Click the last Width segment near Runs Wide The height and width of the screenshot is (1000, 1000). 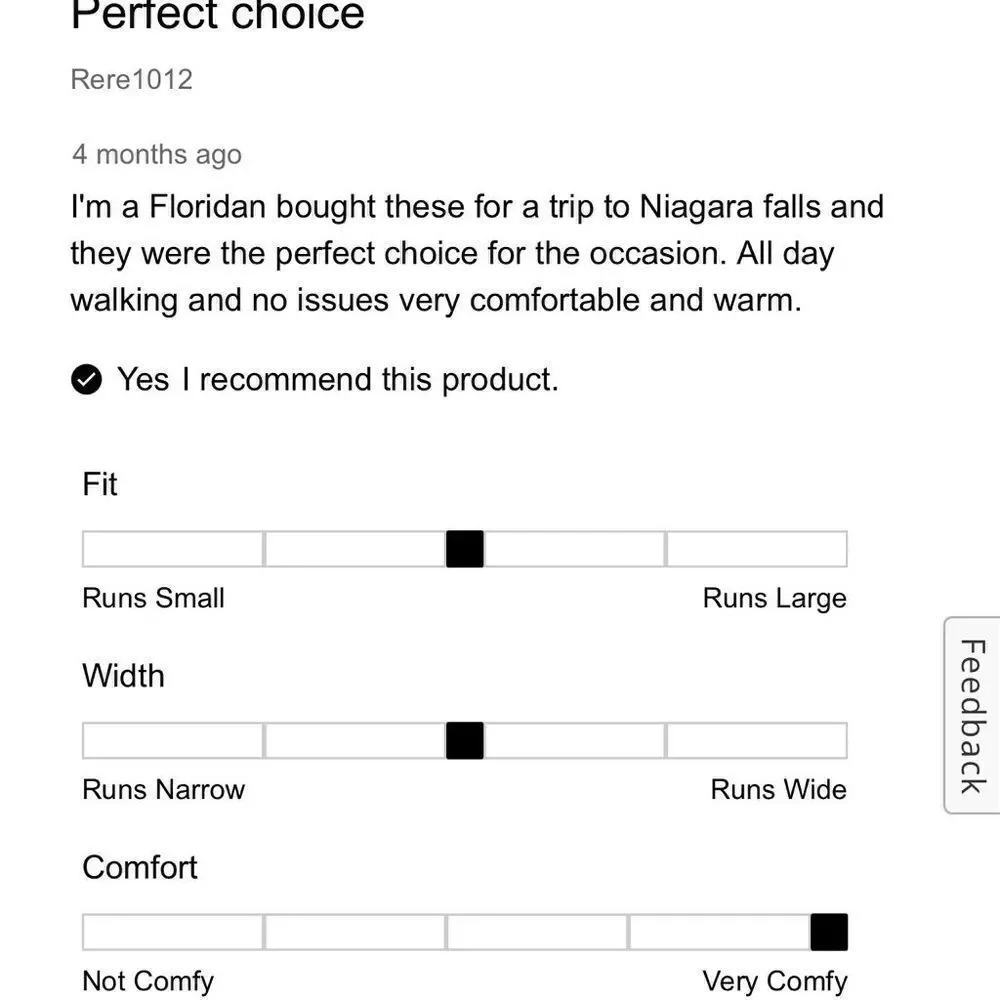pos(756,740)
